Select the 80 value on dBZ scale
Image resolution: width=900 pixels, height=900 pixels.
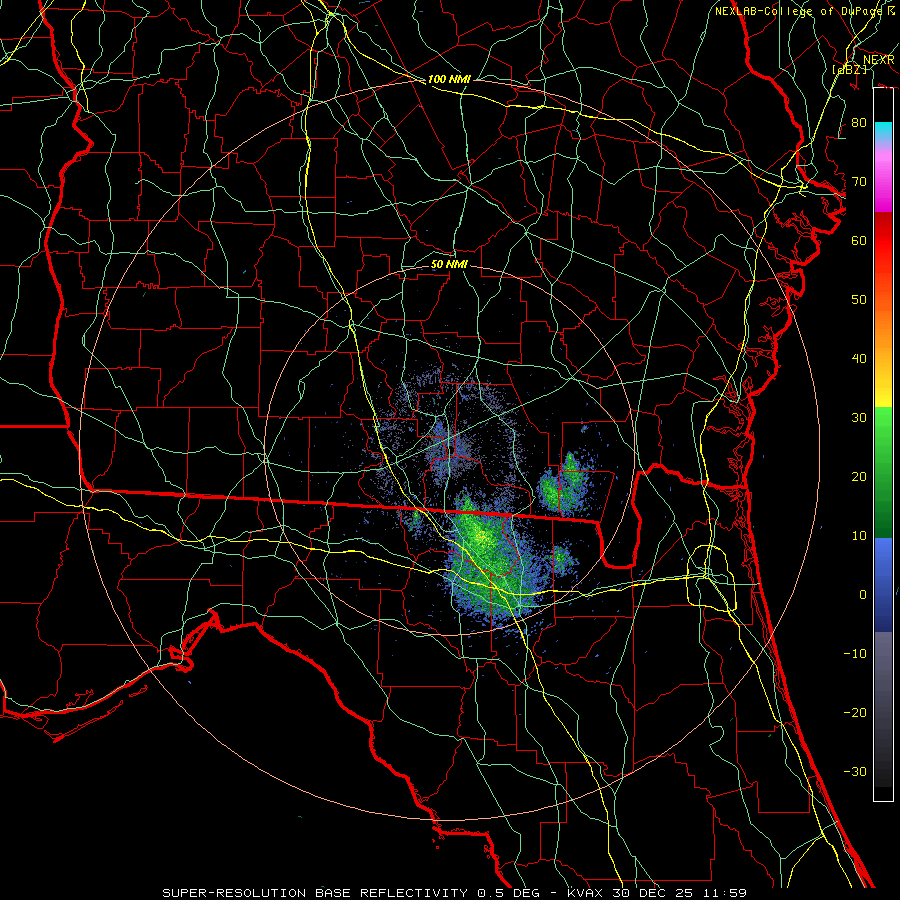(859, 122)
